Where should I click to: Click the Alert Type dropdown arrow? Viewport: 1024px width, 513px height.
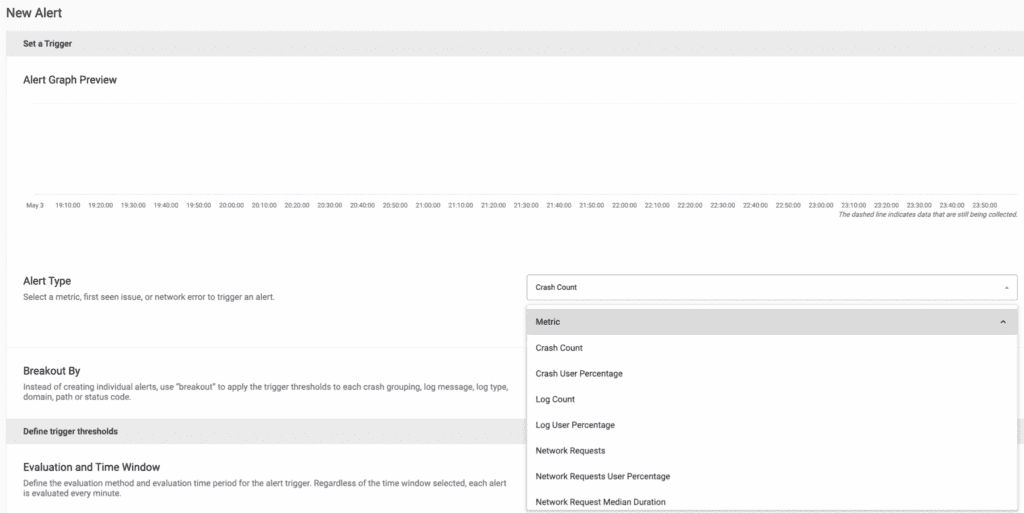pos(1006,287)
